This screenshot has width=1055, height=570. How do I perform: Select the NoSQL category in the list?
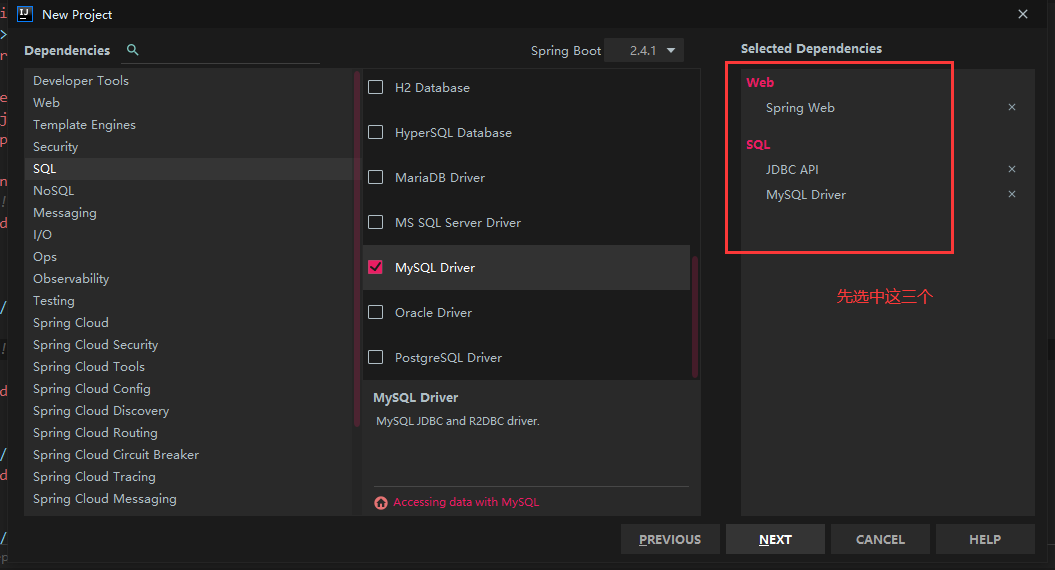pos(54,190)
